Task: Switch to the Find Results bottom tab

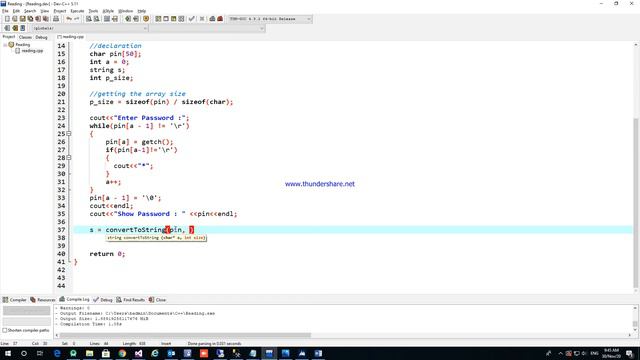Action: click(x=130, y=300)
